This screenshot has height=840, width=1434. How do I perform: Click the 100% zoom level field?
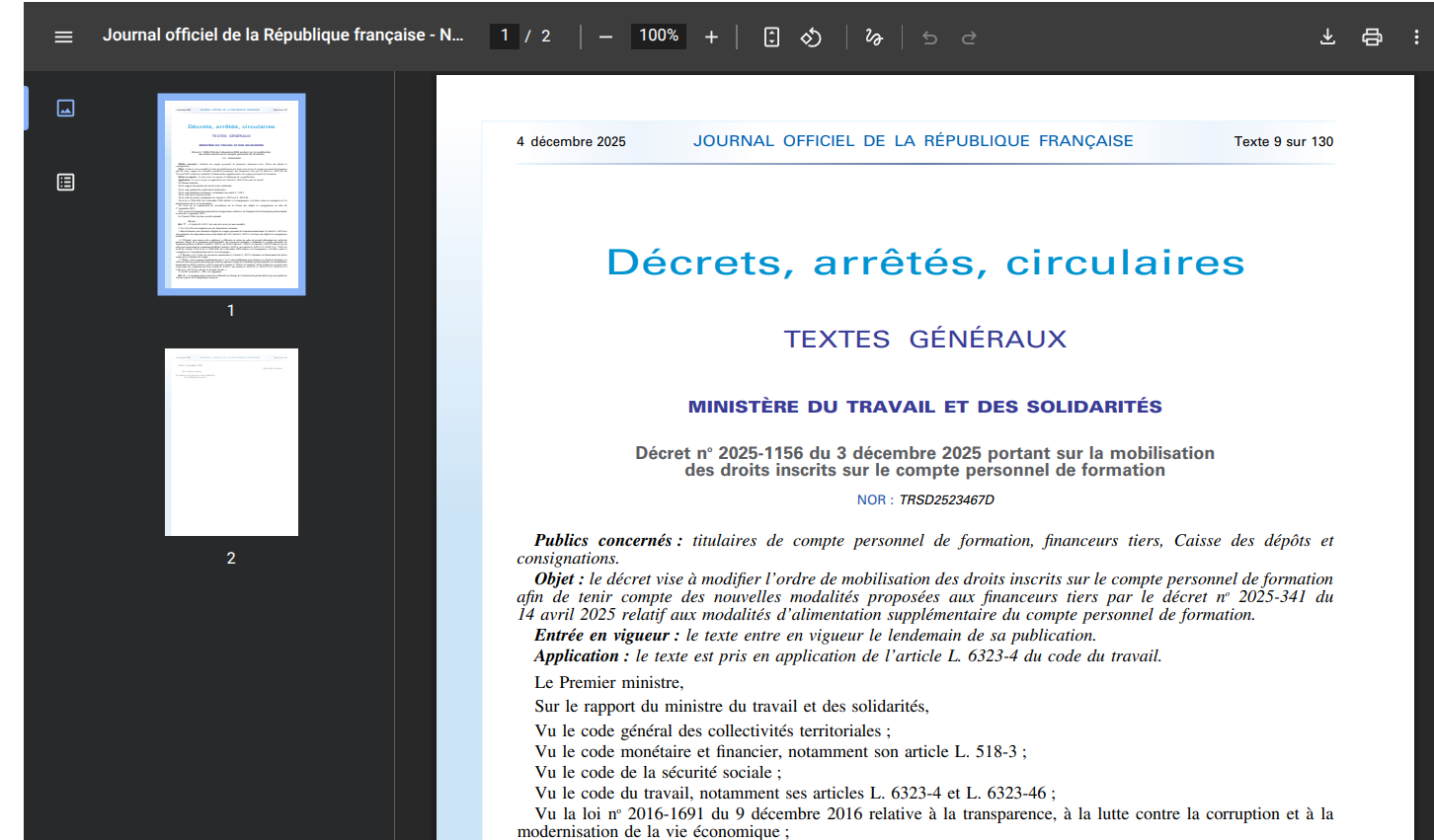[659, 36]
